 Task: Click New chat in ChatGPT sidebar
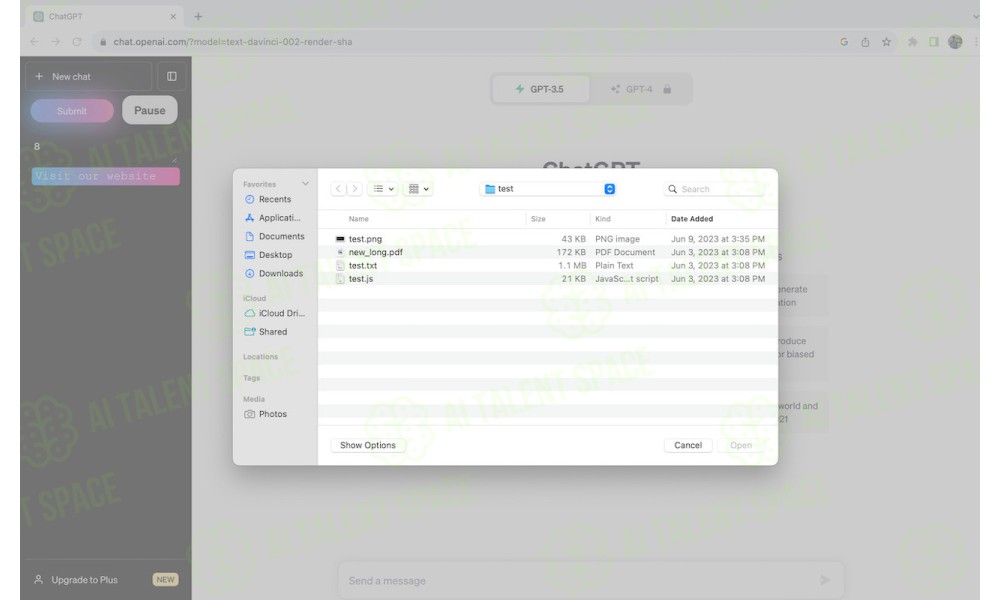pyautogui.click(x=89, y=77)
